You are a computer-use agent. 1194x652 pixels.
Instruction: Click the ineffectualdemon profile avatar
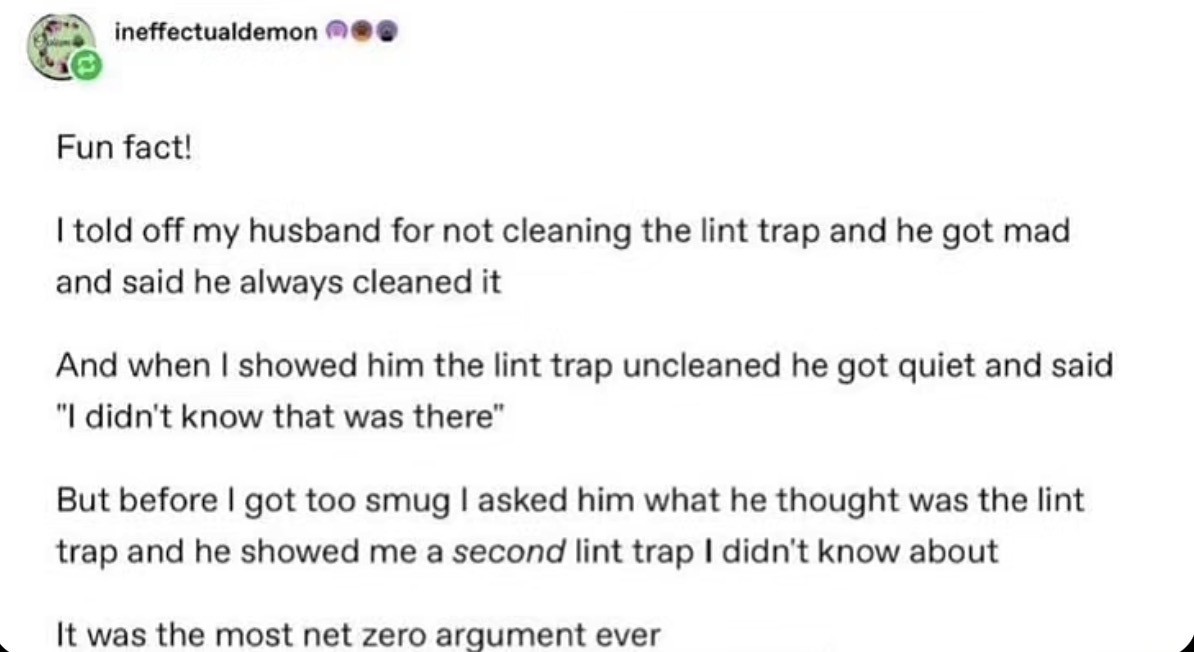click(61, 46)
